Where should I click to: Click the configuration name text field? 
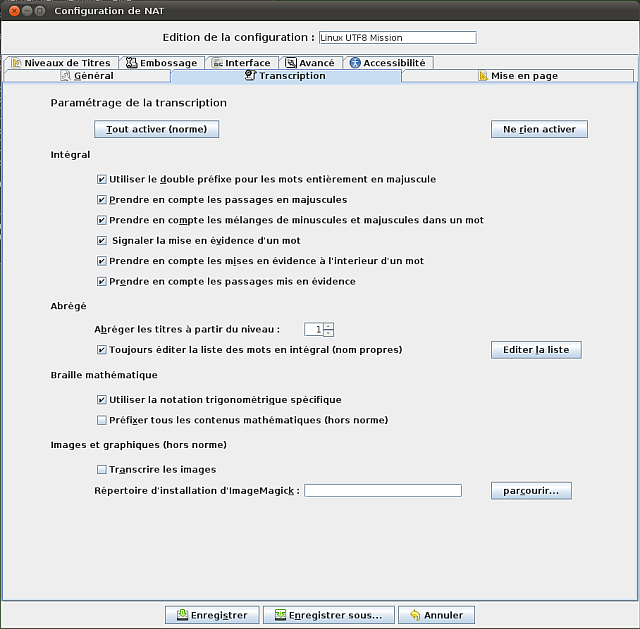coord(397,38)
